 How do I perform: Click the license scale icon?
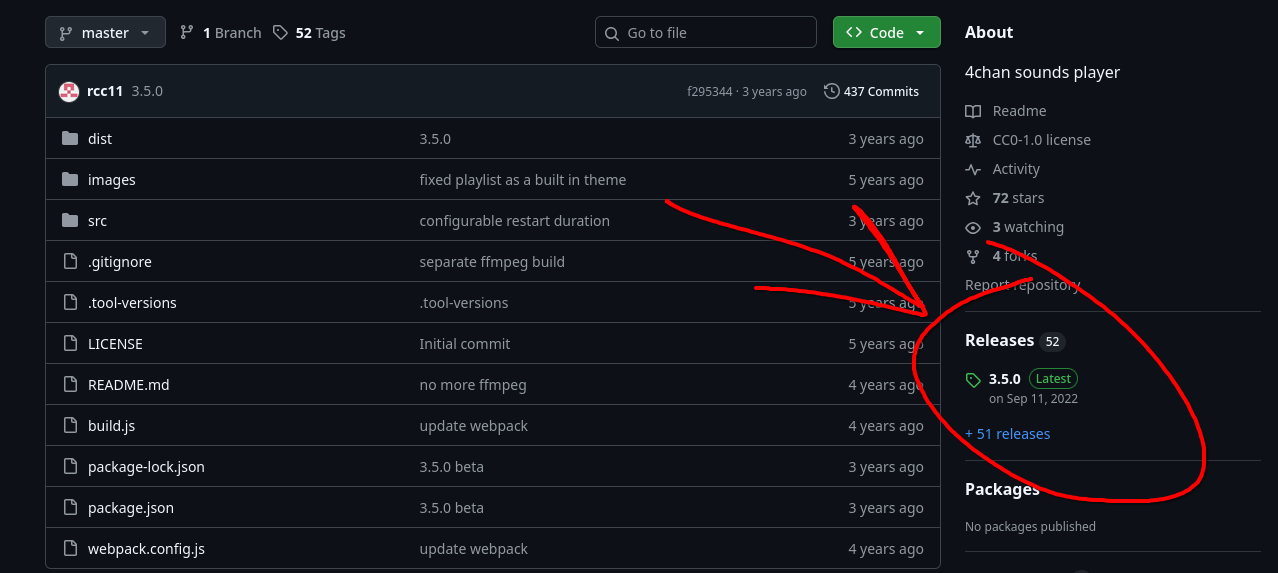point(973,140)
